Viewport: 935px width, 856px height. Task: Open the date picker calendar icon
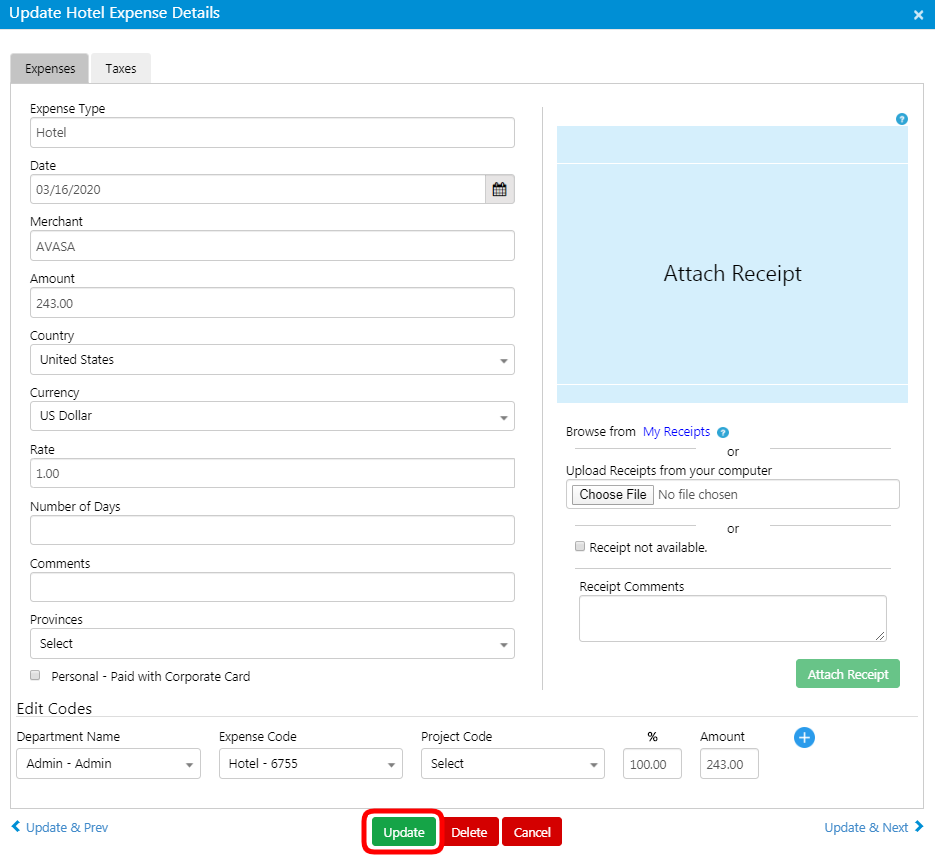pyautogui.click(x=499, y=189)
